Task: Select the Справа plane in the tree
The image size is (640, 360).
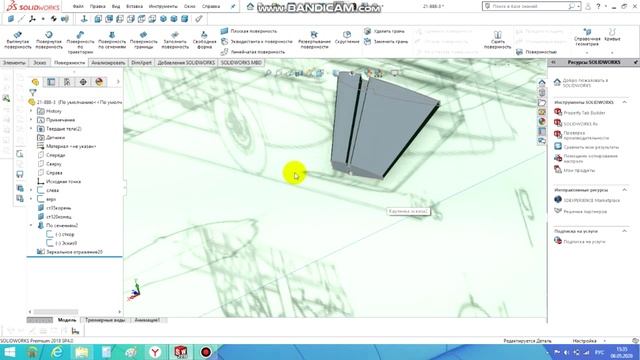Action: [x=50, y=173]
